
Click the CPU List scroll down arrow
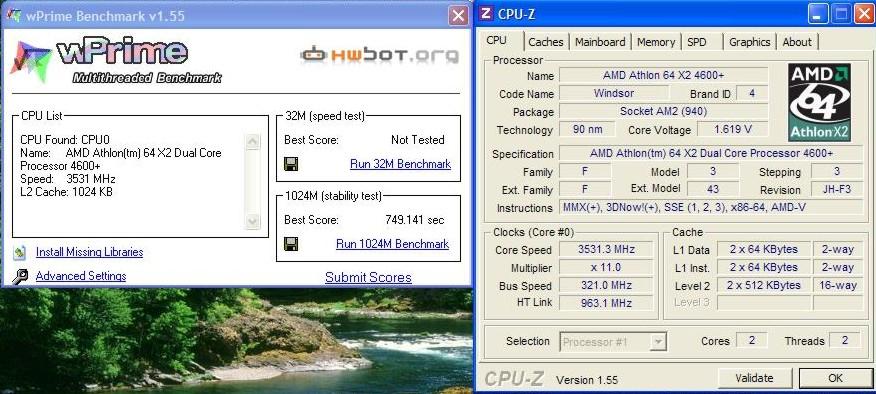(253, 221)
